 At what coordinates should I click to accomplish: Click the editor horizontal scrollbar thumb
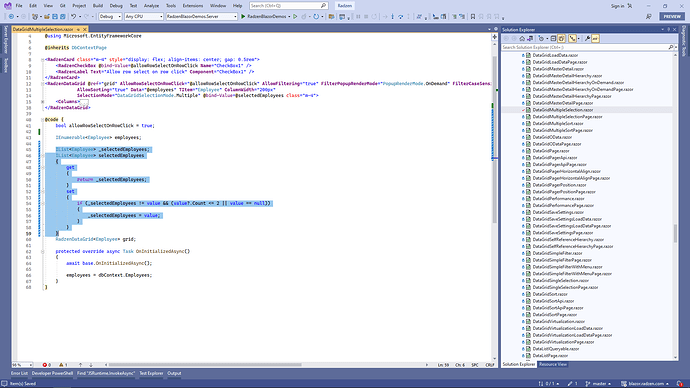(x=205, y=365)
